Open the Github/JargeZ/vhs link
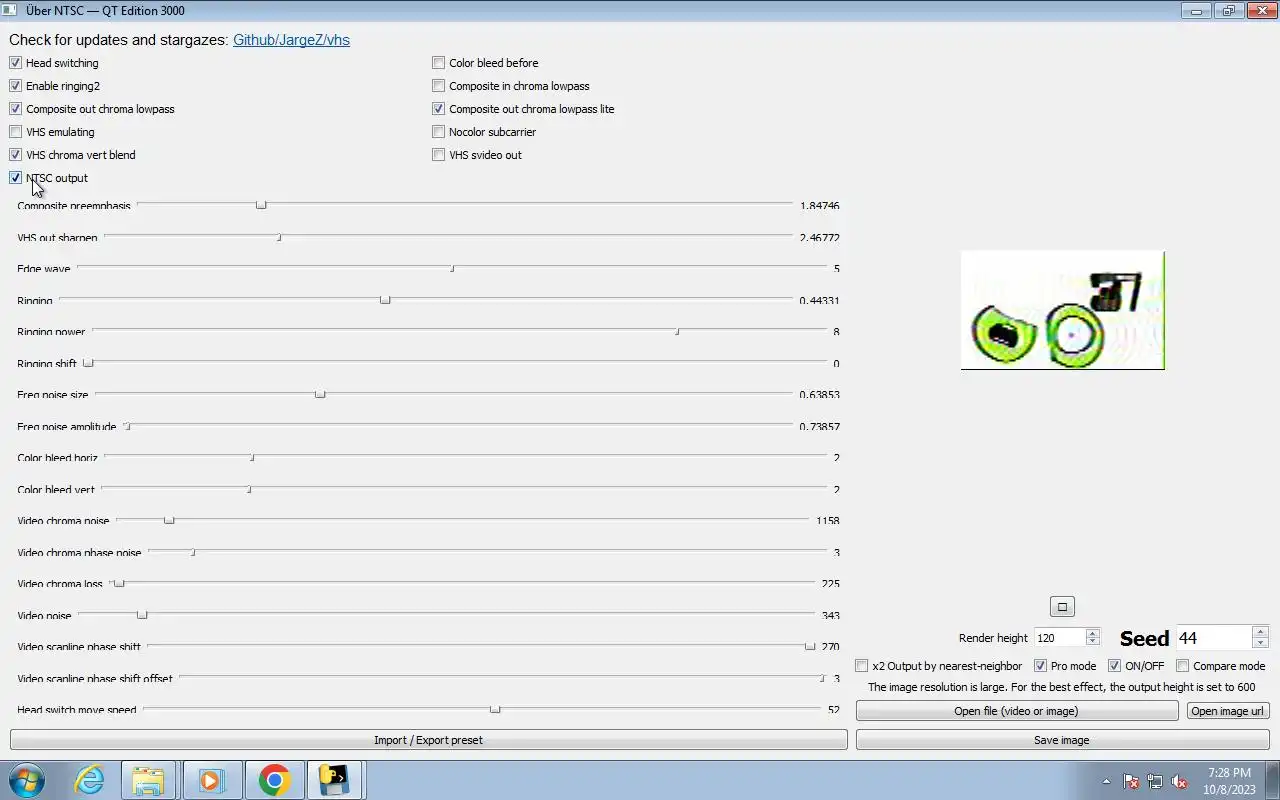1280x800 pixels. pyautogui.click(x=291, y=40)
